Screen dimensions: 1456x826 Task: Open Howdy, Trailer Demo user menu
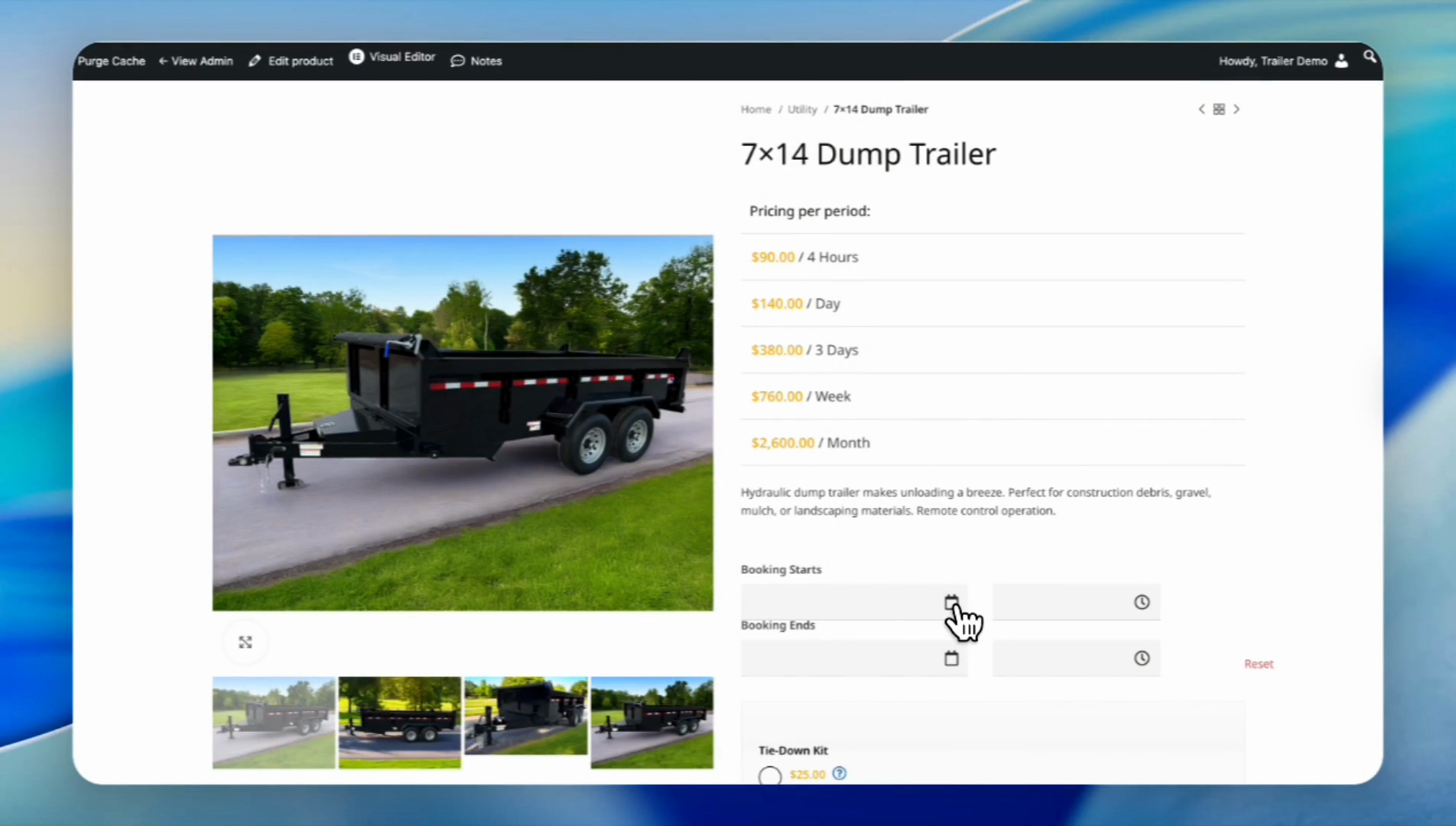[x=1282, y=61]
